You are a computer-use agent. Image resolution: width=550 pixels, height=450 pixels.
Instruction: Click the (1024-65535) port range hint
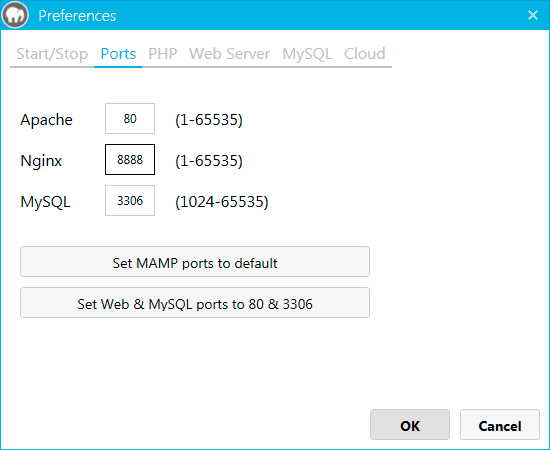(222, 202)
